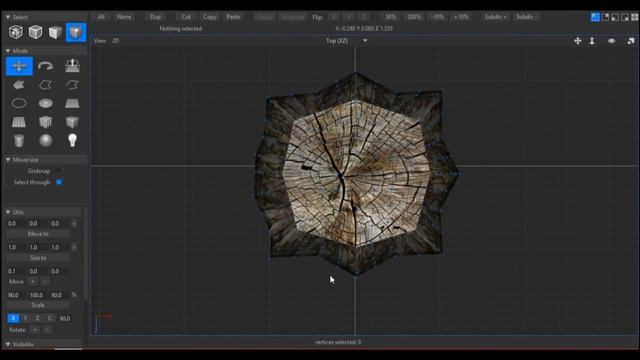The height and width of the screenshot is (360, 640).
Task: Choose the open Line draw tool
Action: [x=72, y=85]
